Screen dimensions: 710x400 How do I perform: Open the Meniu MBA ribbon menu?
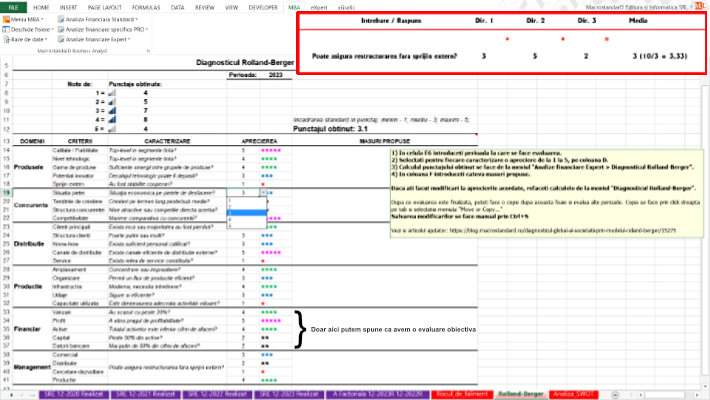click(x=28, y=19)
